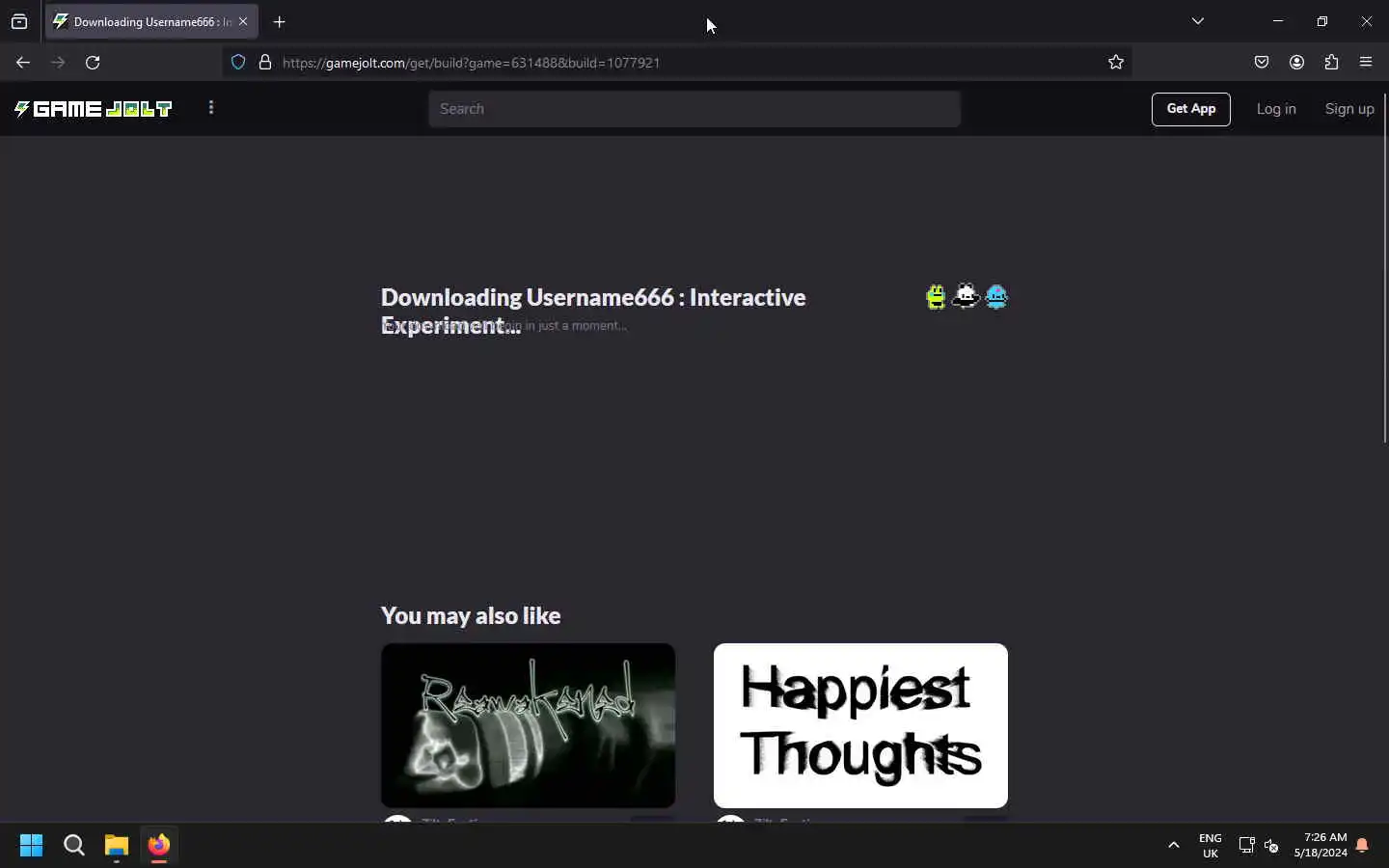The width and height of the screenshot is (1389, 868).
Task: Go back to the previous page
Action: pos(23,63)
